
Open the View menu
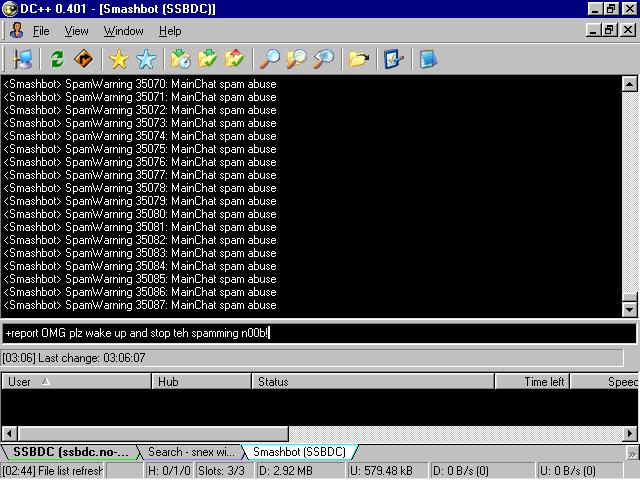point(76,31)
